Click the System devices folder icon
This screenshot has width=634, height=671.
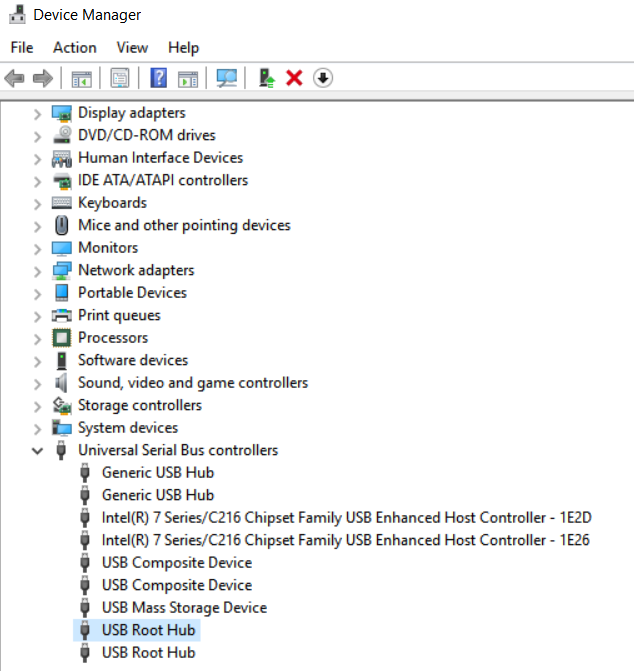62,428
